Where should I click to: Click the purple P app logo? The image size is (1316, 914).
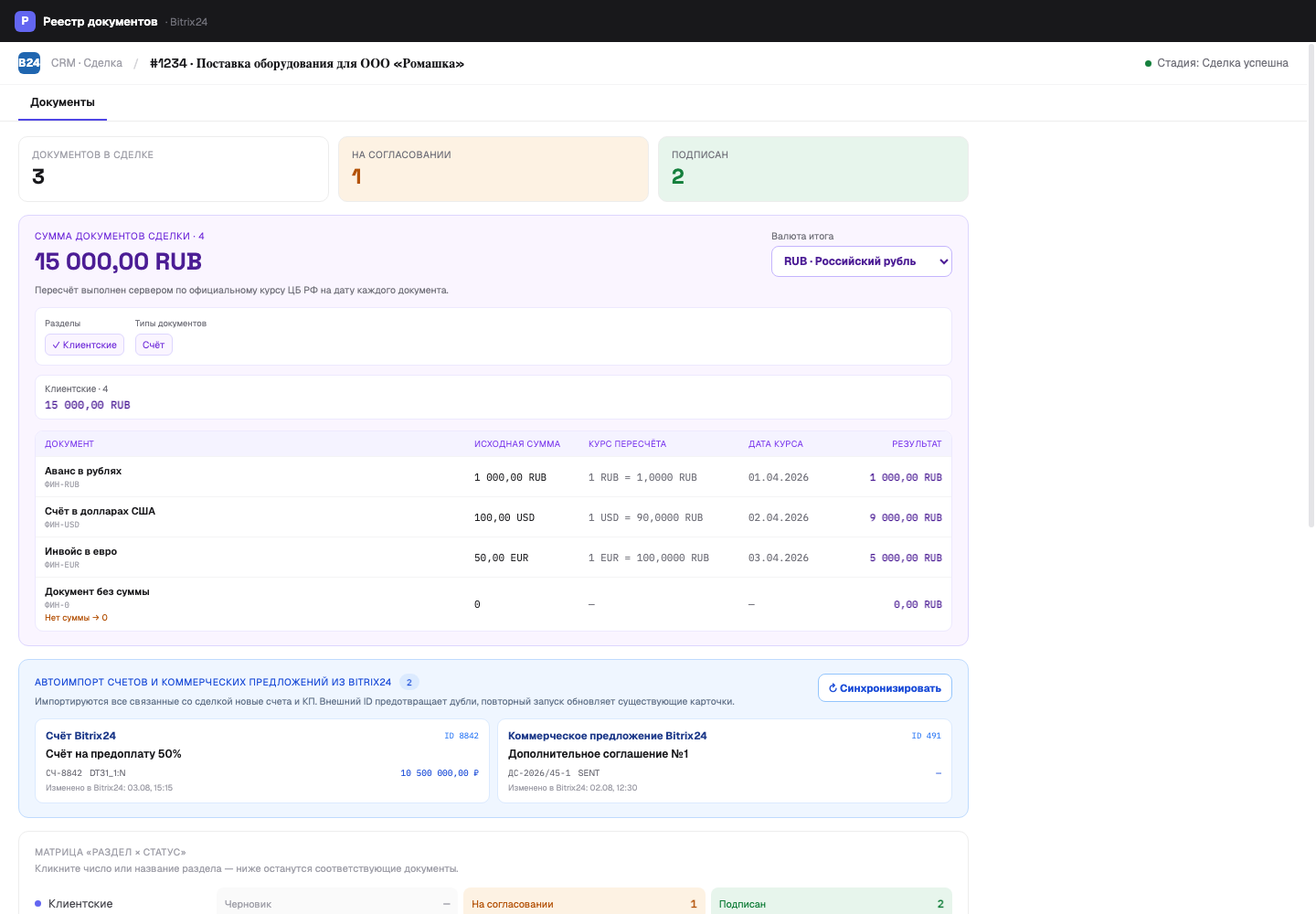pyautogui.click(x=25, y=21)
